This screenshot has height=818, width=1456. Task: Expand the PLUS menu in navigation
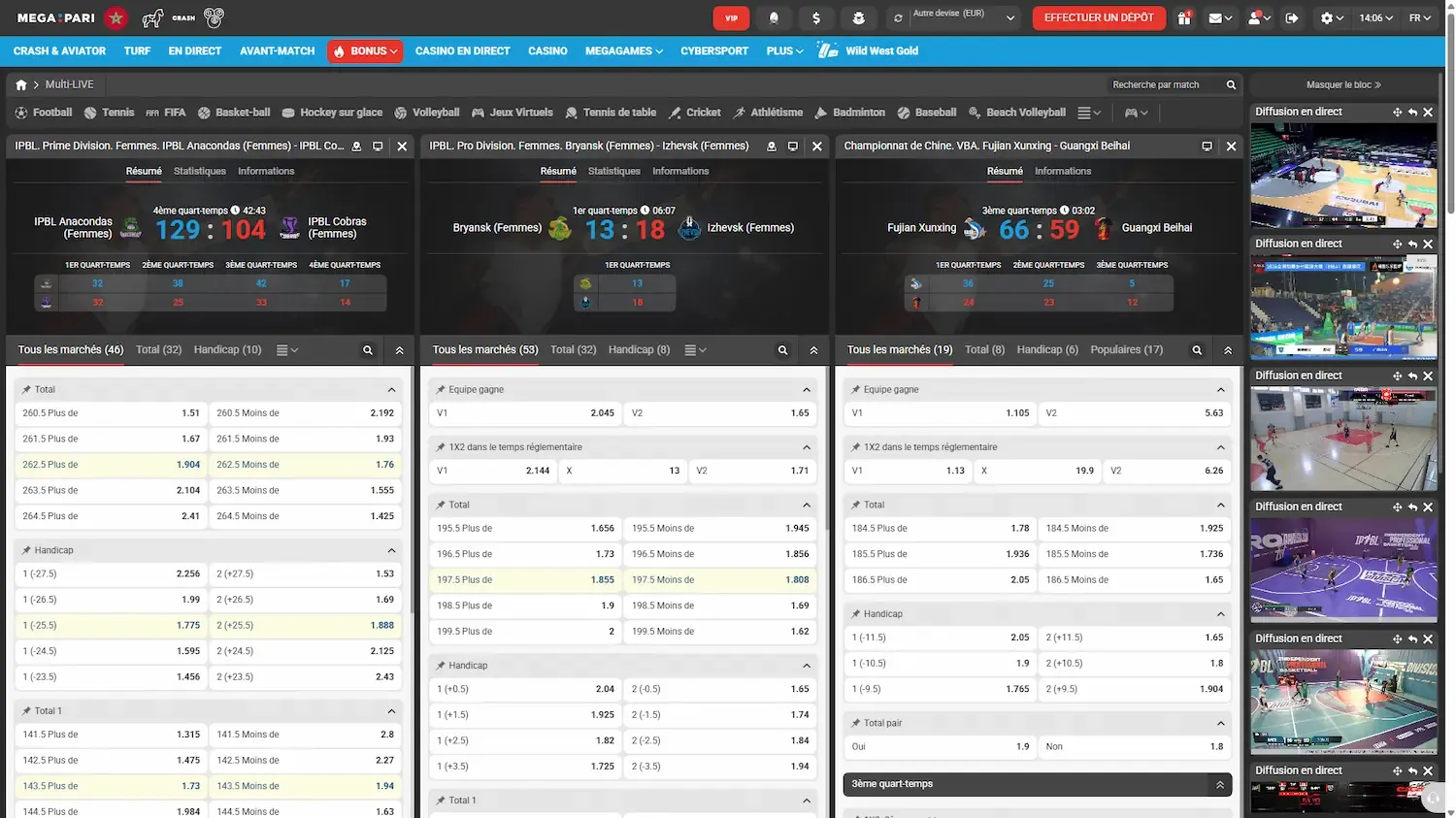[784, 50]
